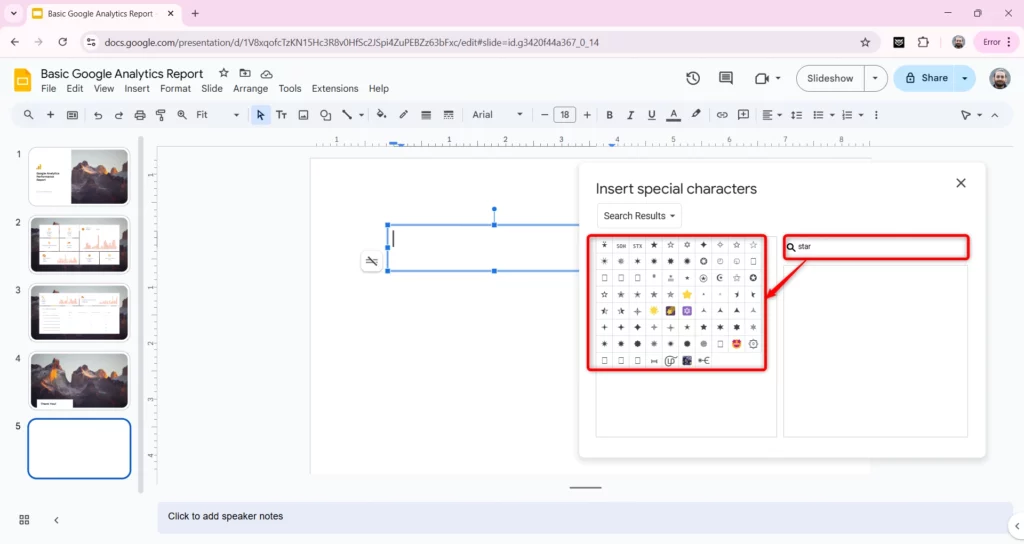Image resolution: width=1024 pixels, height=544 pixels.
Task: Open the border color pencil
Action: 404,115
